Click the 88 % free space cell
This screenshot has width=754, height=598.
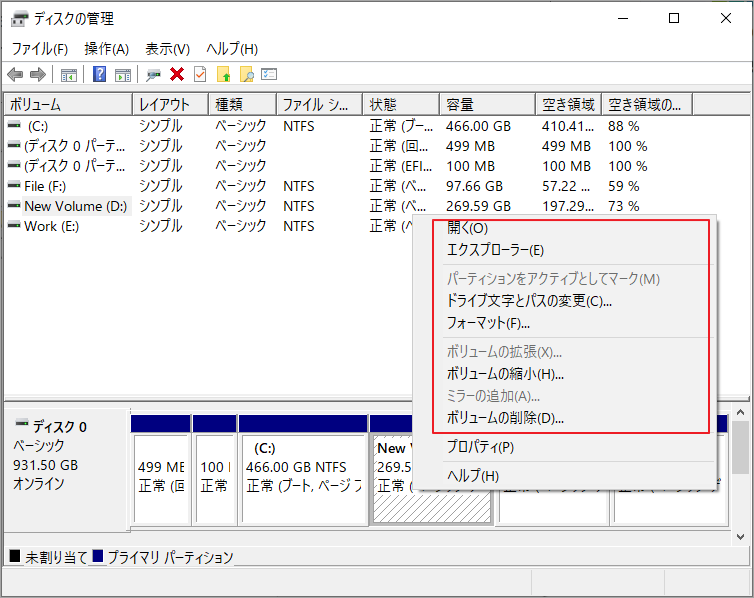pyautogui.click(x=624, y=126)
